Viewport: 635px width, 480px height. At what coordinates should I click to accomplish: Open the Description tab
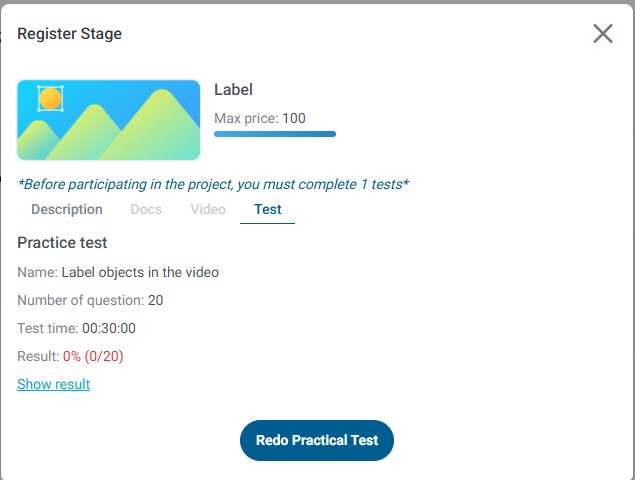click(x=67, y=210)
